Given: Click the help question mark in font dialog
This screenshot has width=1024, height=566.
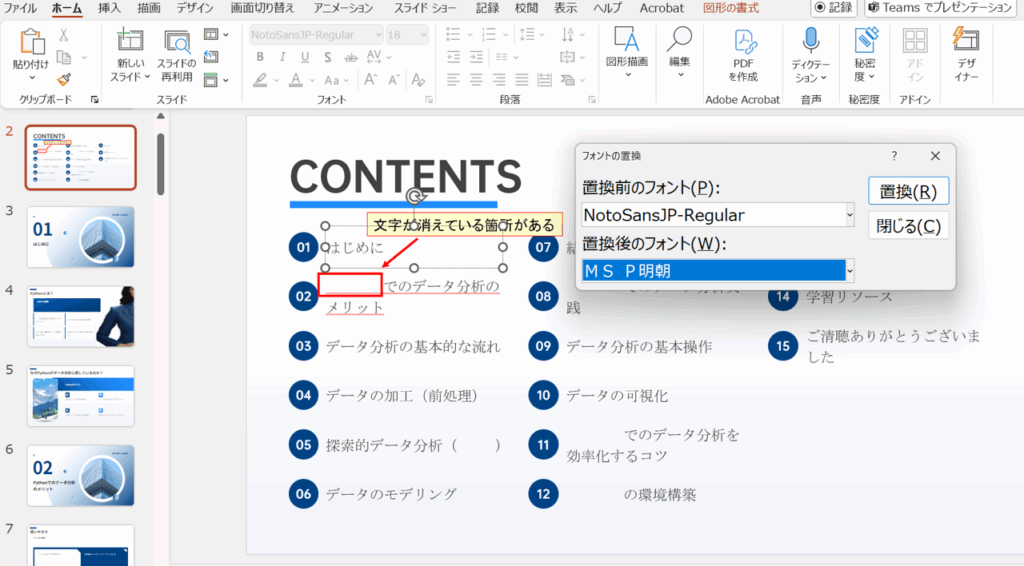Looking at the screenshot, I should coord(894,156).
